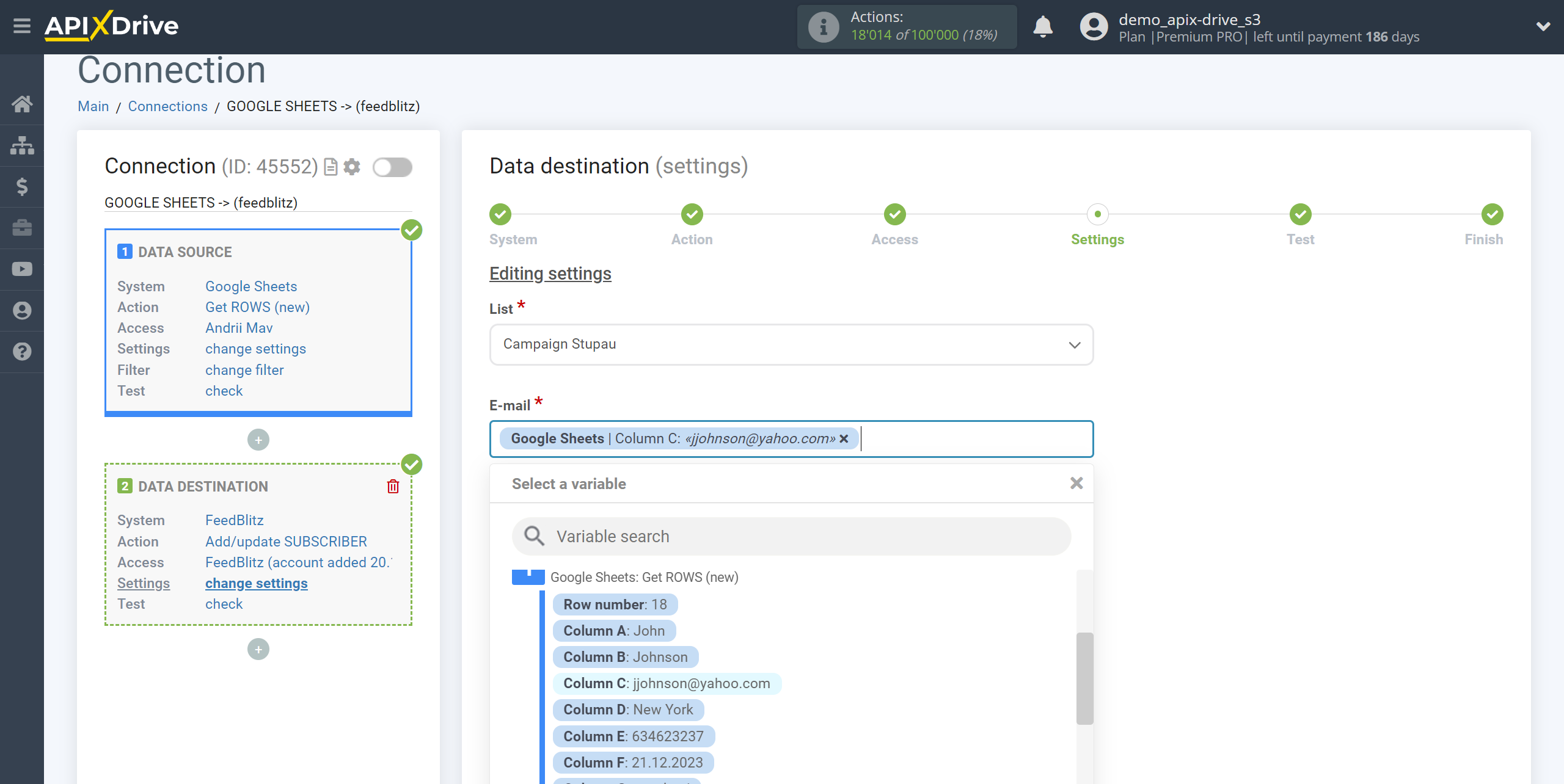Select Column C: jjohnson@yahoo.com variable

pyautogui.click(x=667, y=683)
